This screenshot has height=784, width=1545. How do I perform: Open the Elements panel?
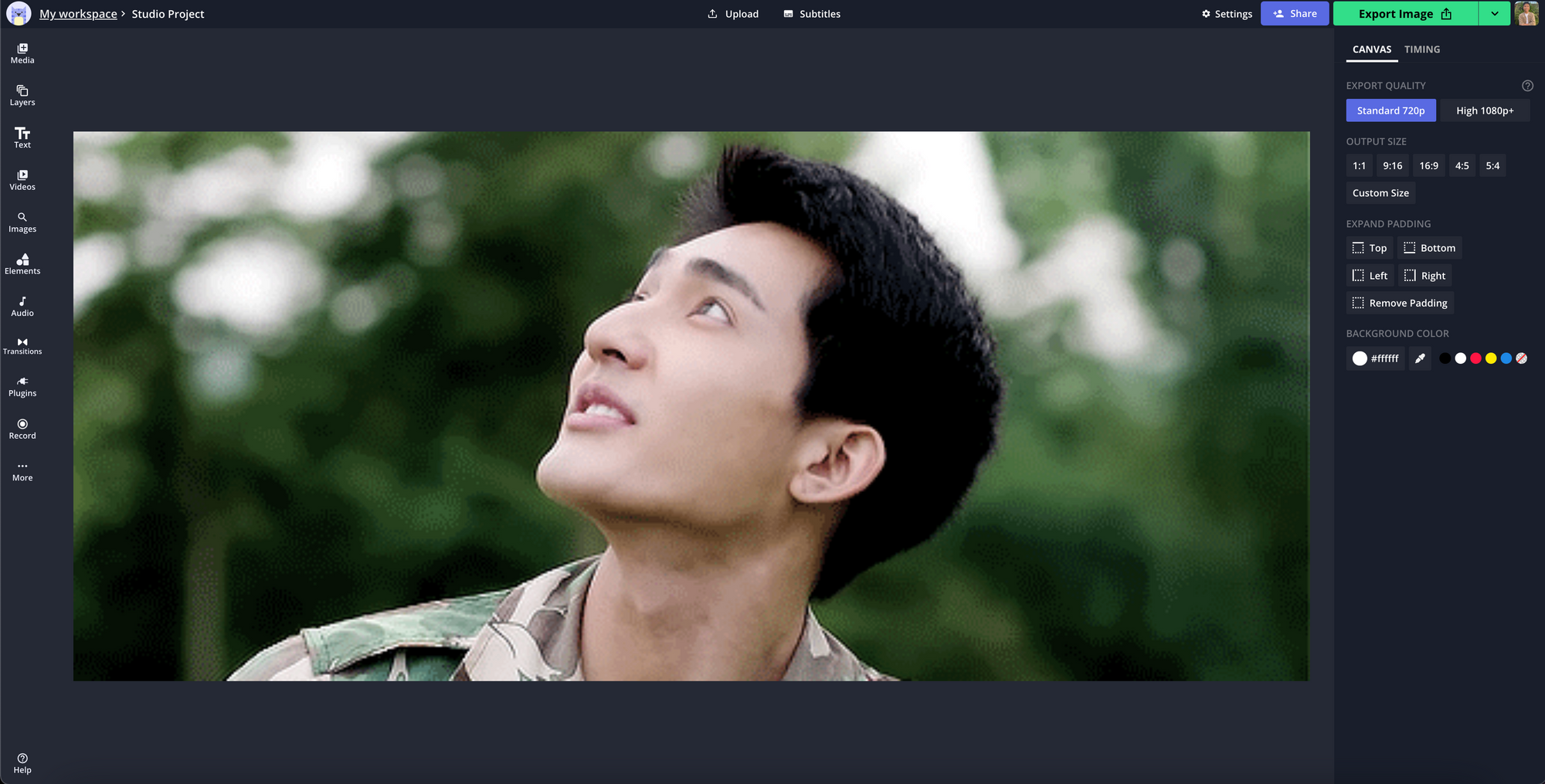(22, 264)
